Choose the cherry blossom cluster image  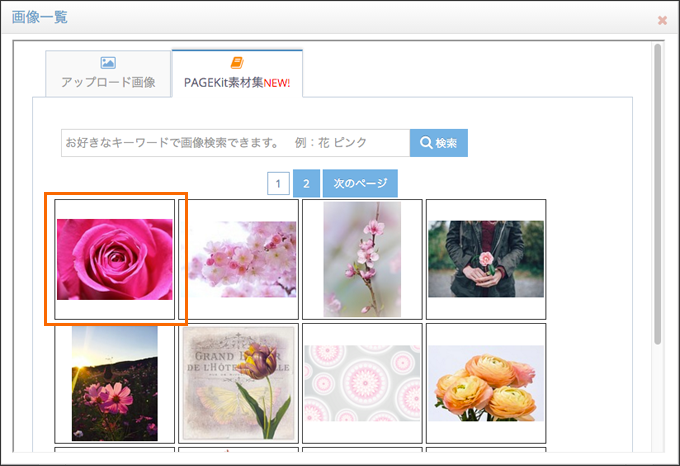(239, 259)
